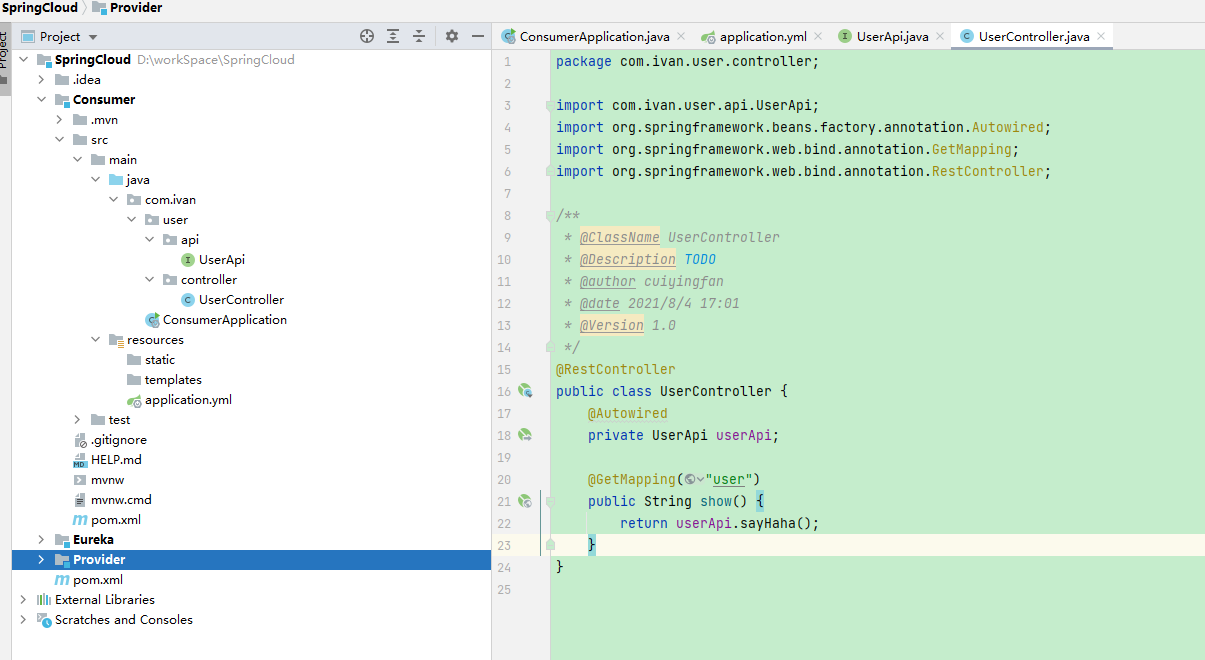Screen dimensions: 1205x660
Task: Click the @RestController annotation on line 15
Action: [x=616, y=369]
